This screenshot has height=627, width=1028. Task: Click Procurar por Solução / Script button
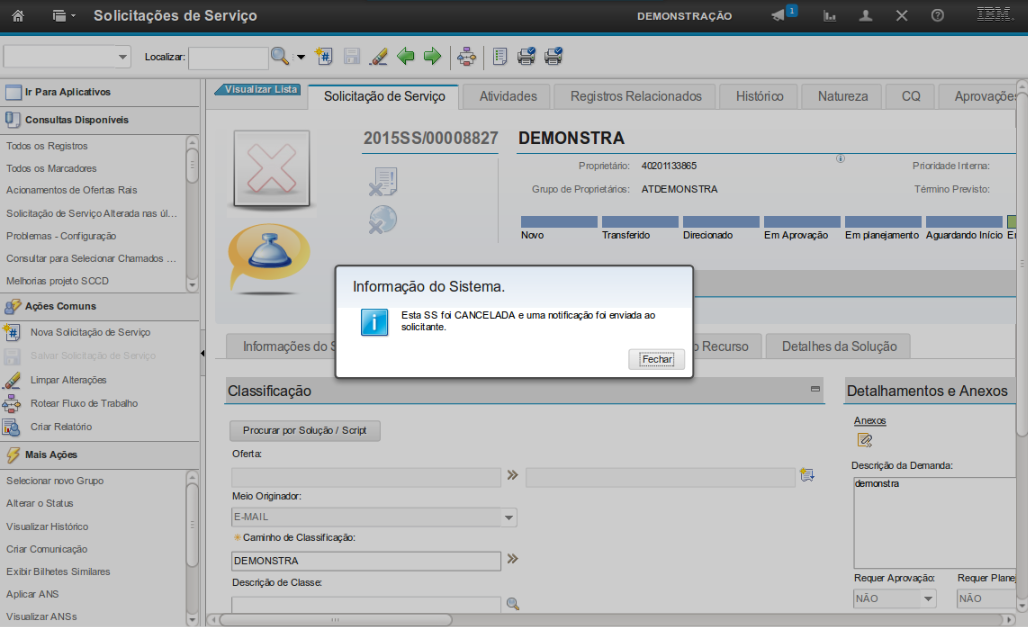point(305,431)
